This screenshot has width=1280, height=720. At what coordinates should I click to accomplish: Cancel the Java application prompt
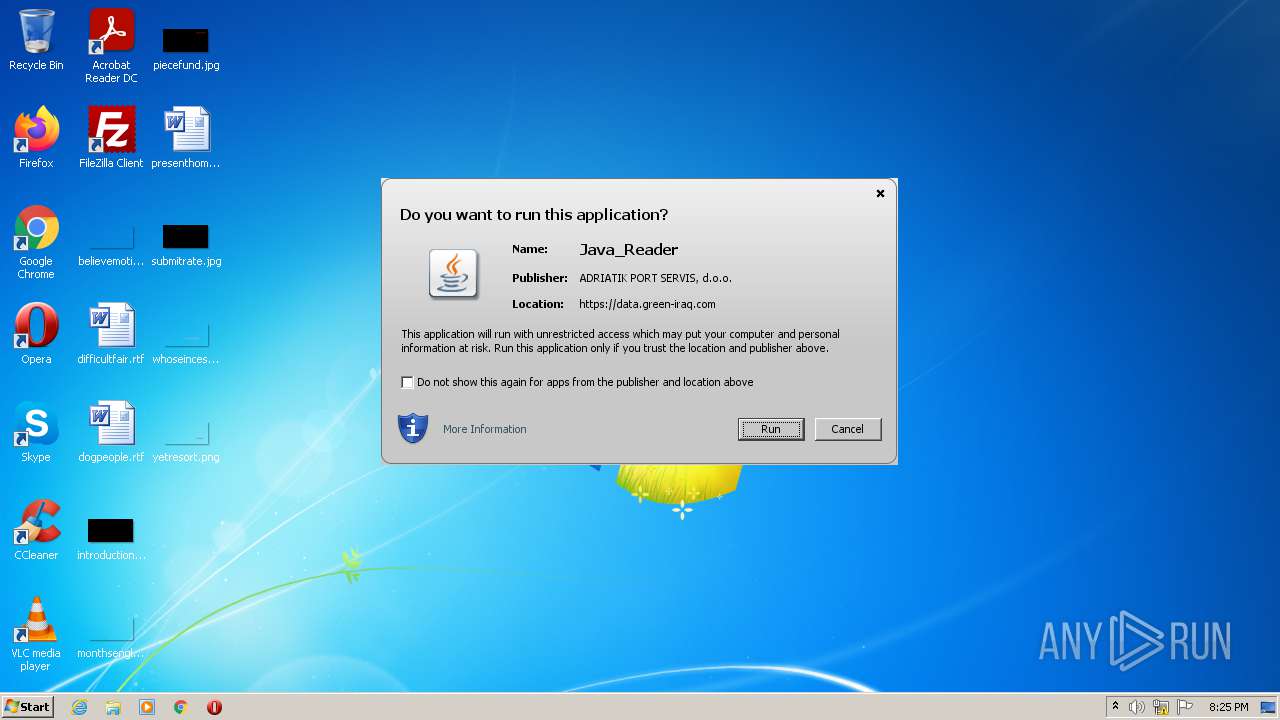[847, 429]
